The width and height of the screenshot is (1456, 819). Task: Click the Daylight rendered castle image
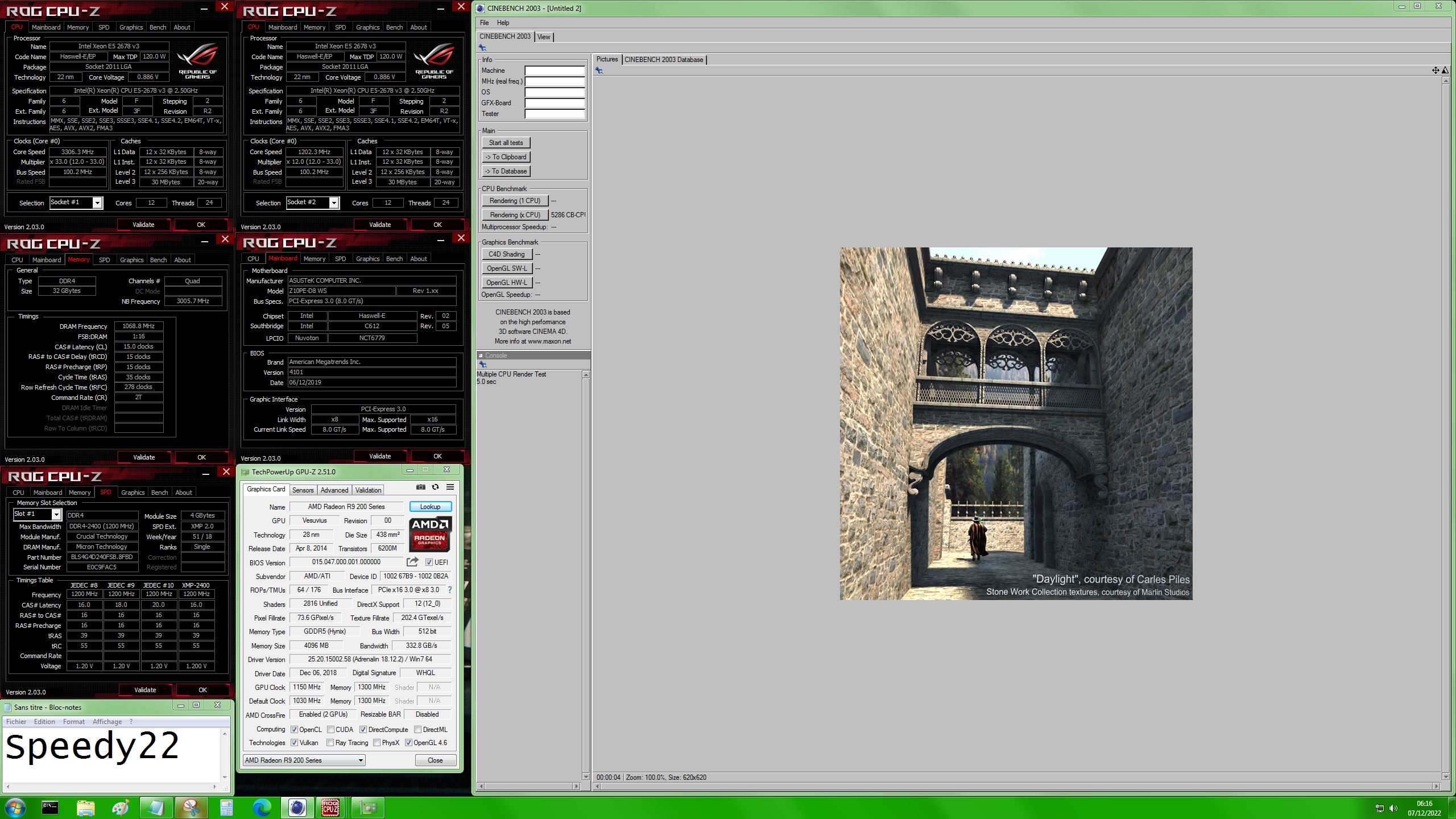tap(1016, 423)
